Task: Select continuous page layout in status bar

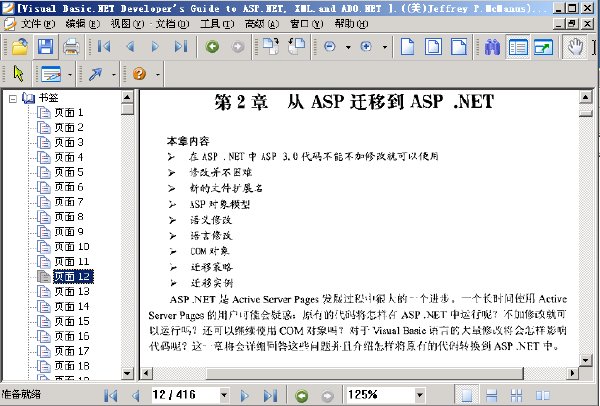Action: [x=491, y=395]
